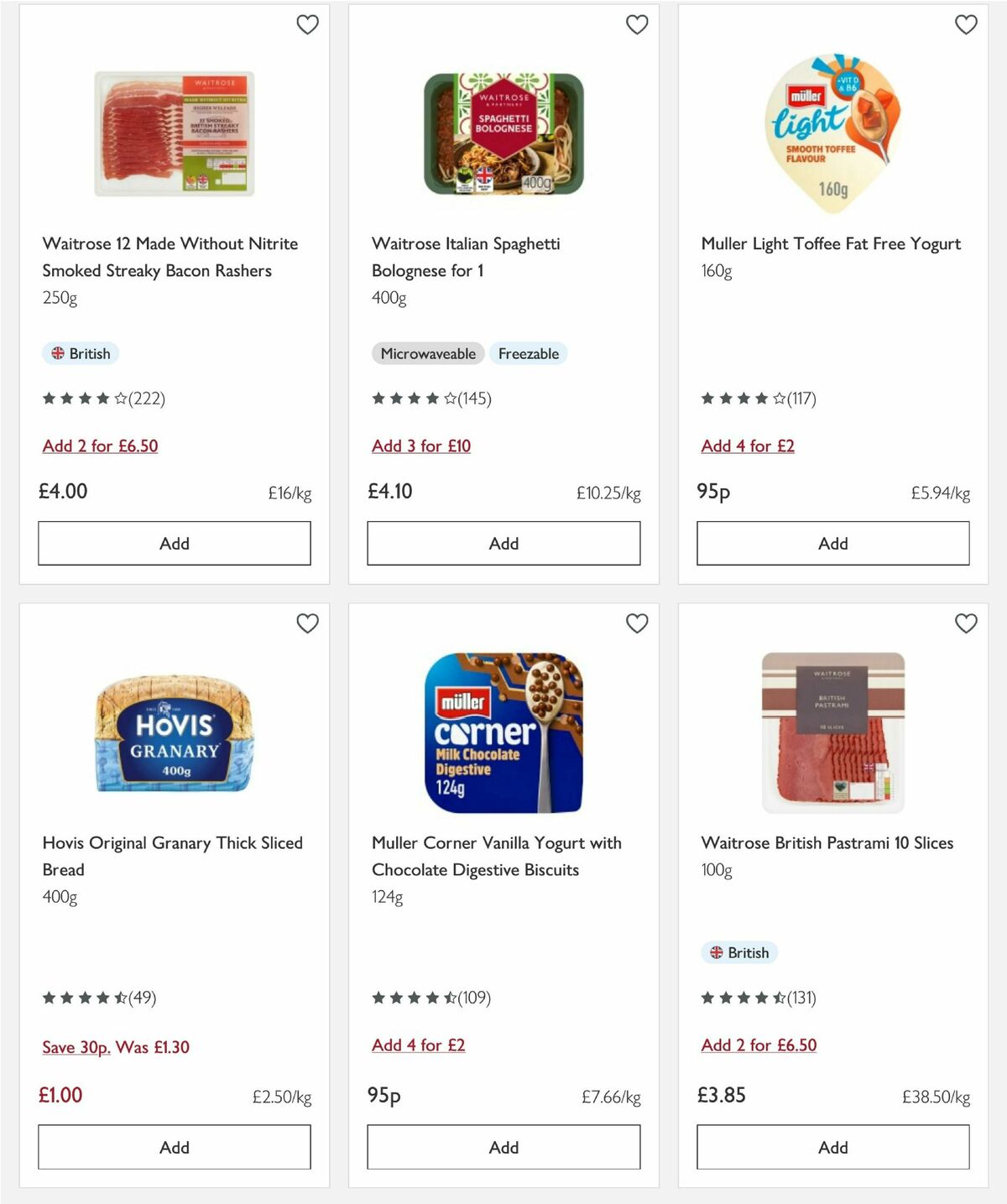
Task: Select the Microwaveable filter tag
Action: [x=428, y=353]
